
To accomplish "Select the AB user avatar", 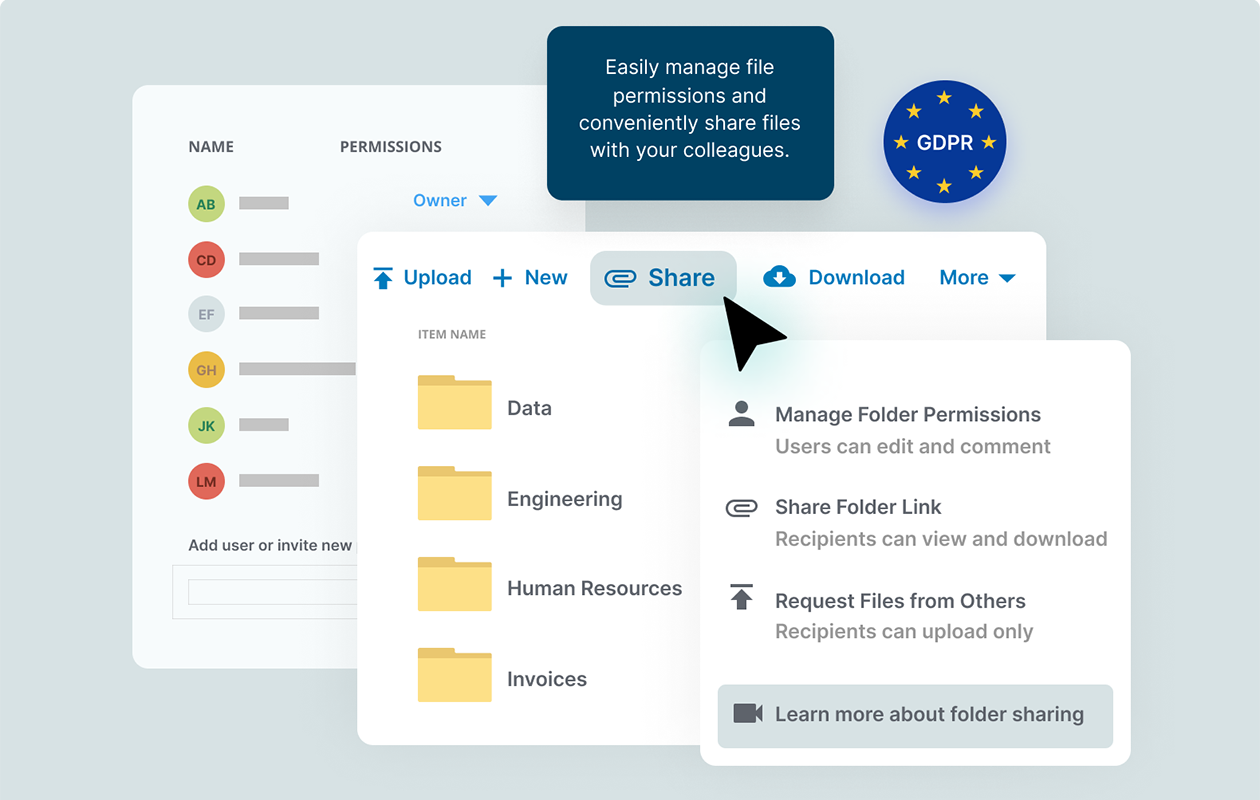I will [x=206, y=204].
